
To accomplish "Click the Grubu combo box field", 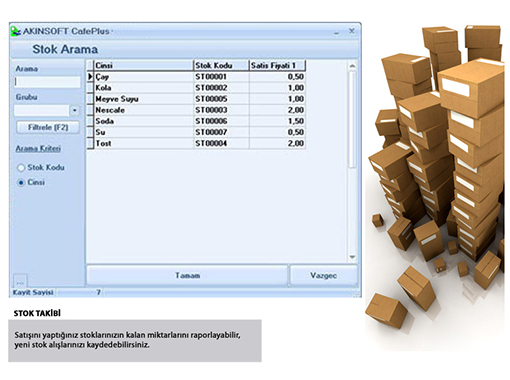I will click(41, 110).
